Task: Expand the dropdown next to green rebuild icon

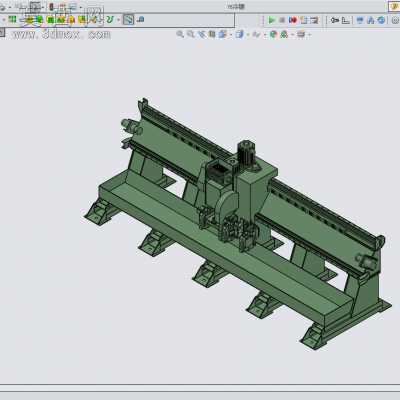Action: 118,20
